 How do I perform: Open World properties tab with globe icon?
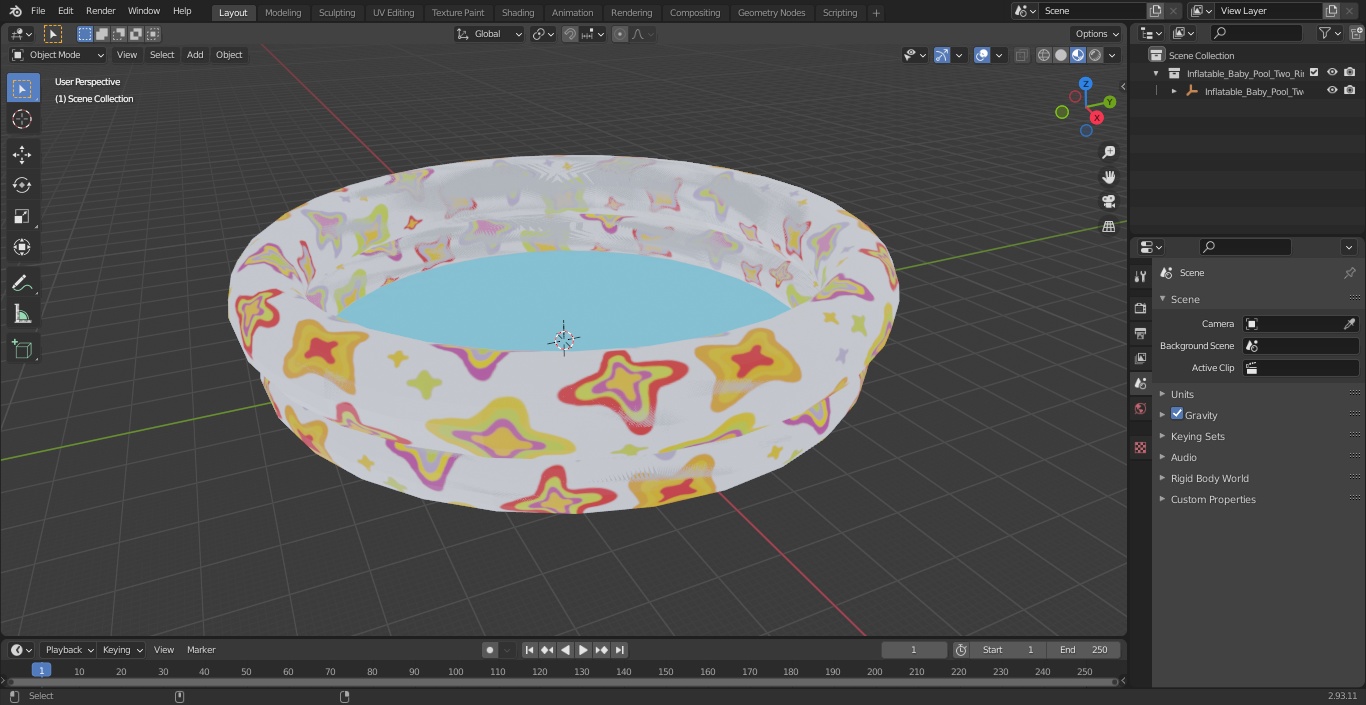click(x=1140, y=409)
